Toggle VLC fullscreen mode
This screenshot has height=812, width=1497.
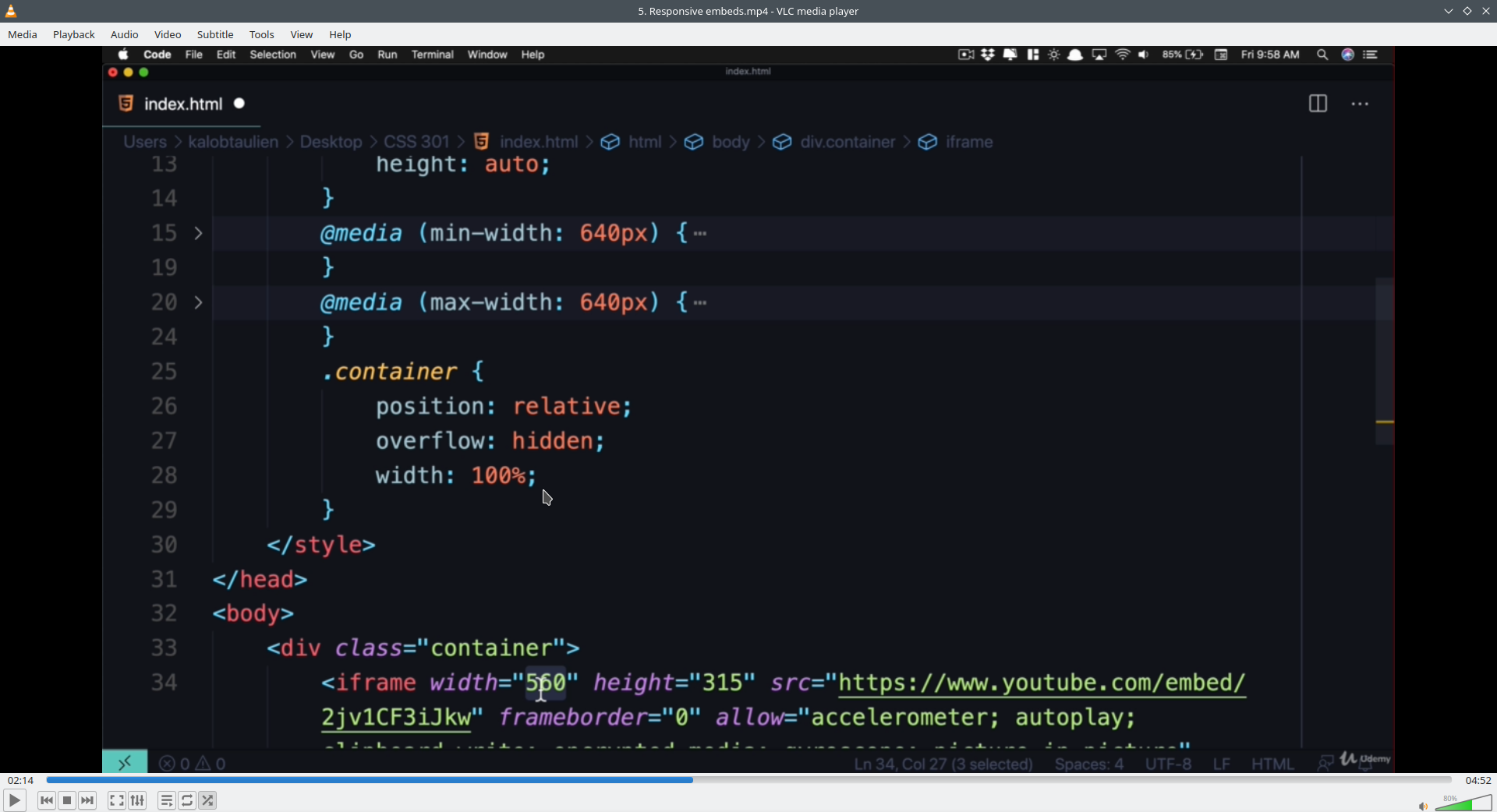[x=117, y=800]
